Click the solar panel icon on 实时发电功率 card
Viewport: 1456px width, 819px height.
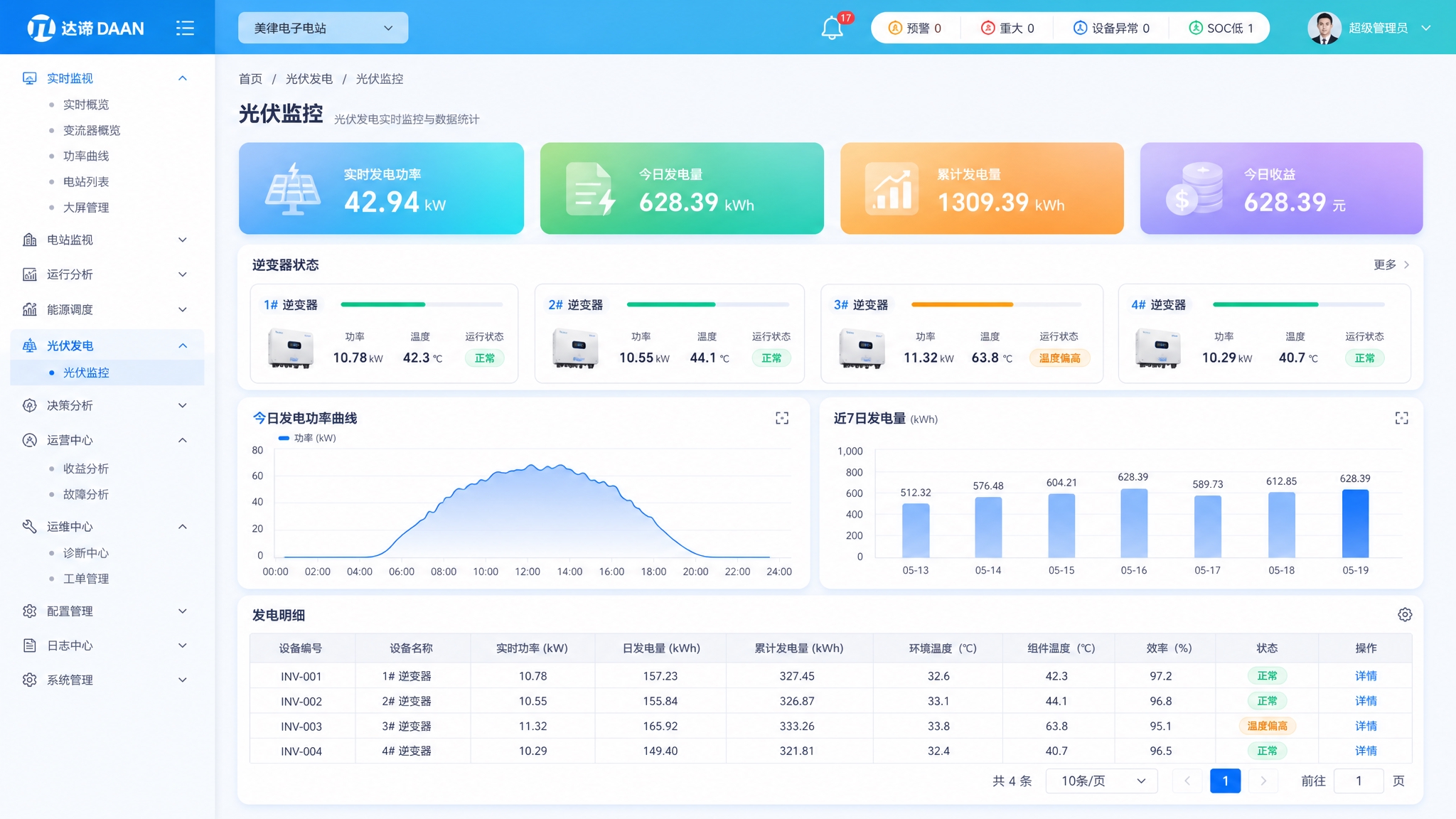[x=293, y=189]
